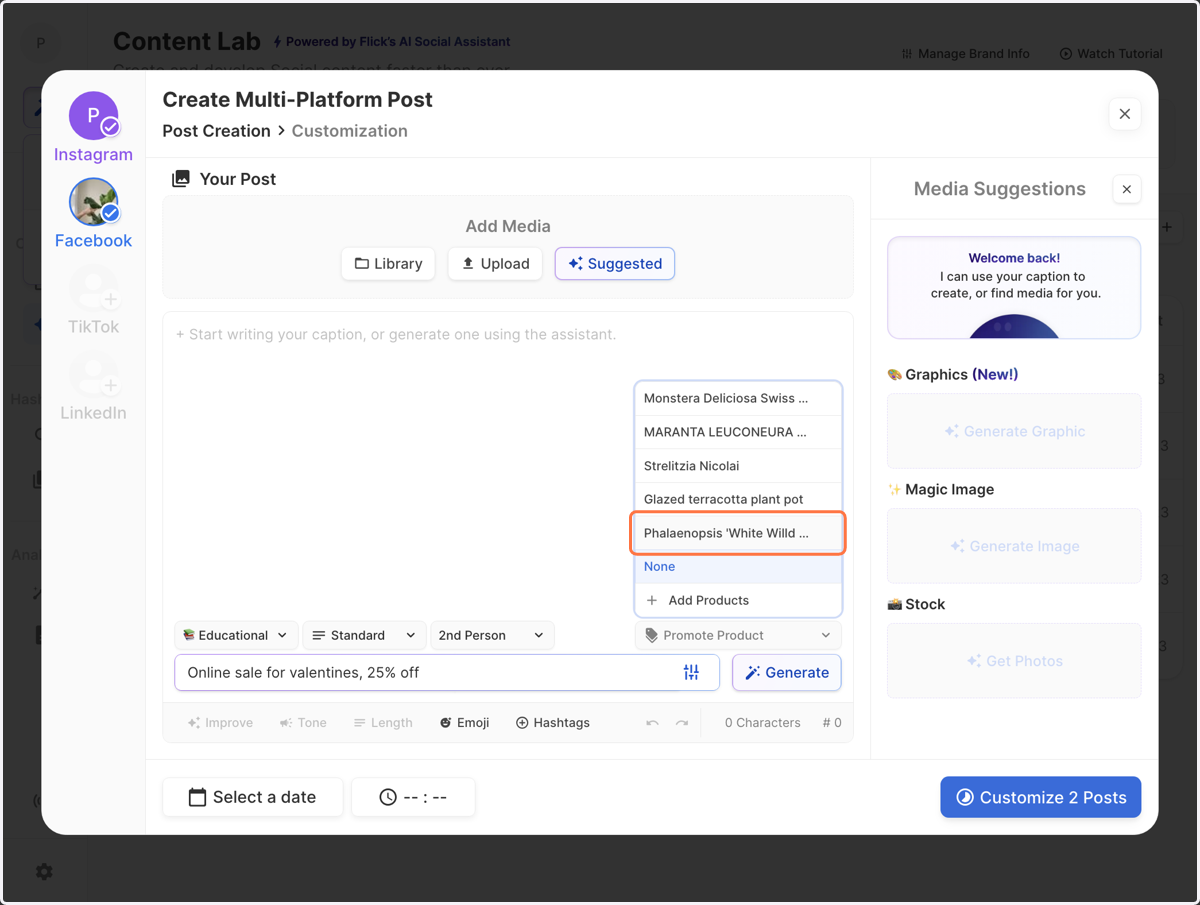Click the undo arrow icon
The width and height of the screenshot is (1200, 905).
[652, 723]
